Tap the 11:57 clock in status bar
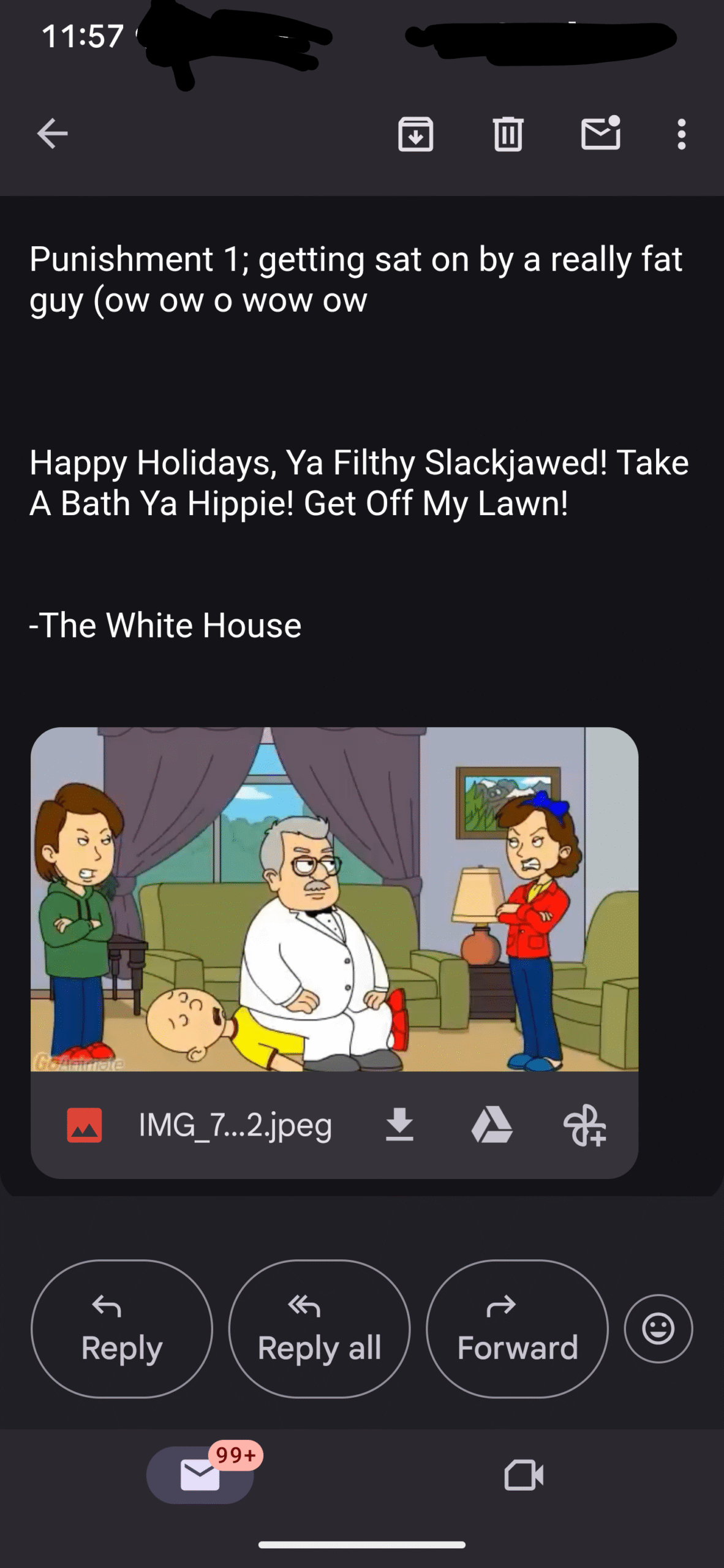This screenshot has height=1568, width=724. pos(83,36)
